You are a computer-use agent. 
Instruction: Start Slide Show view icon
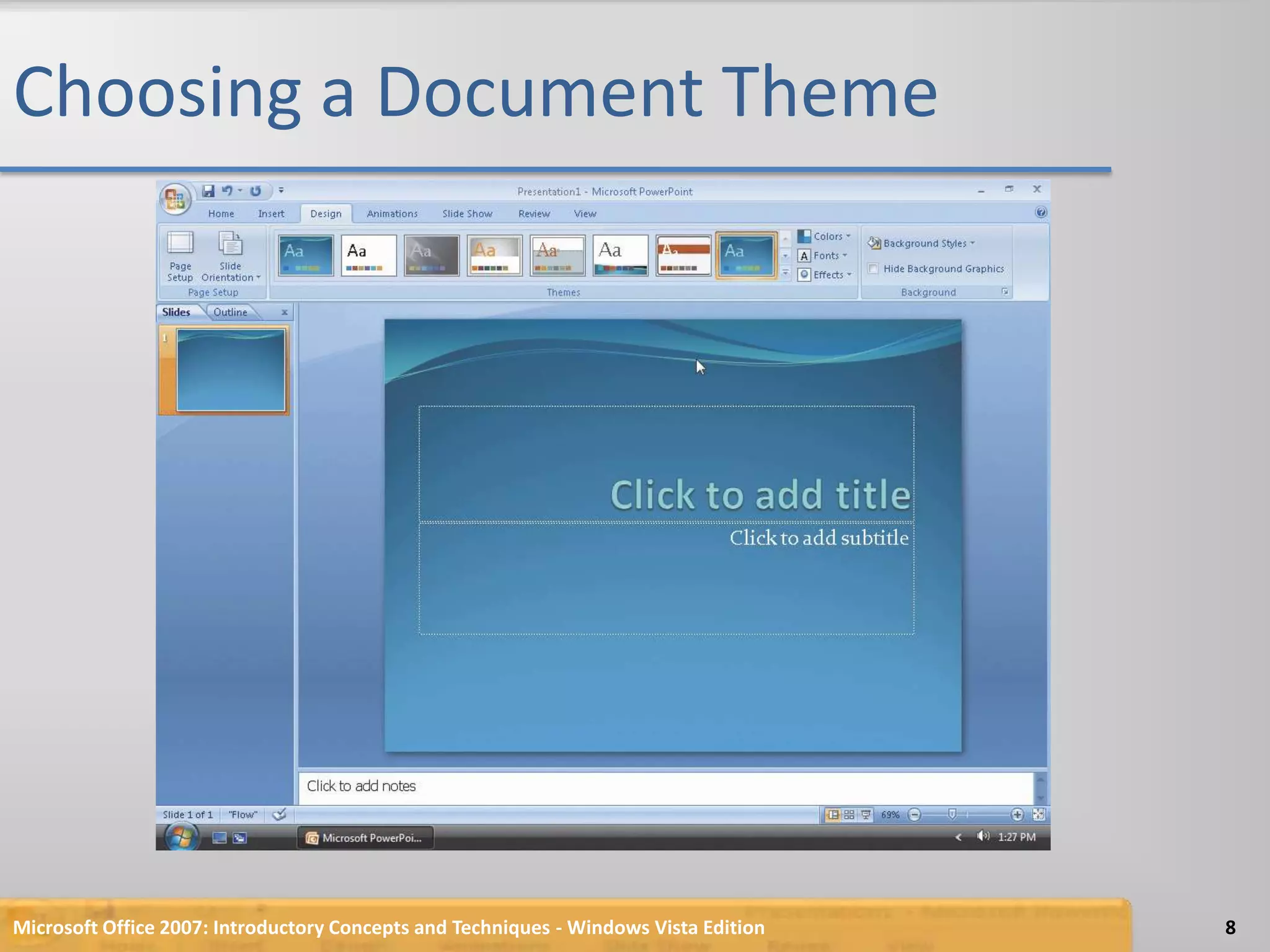pos(866,814)
